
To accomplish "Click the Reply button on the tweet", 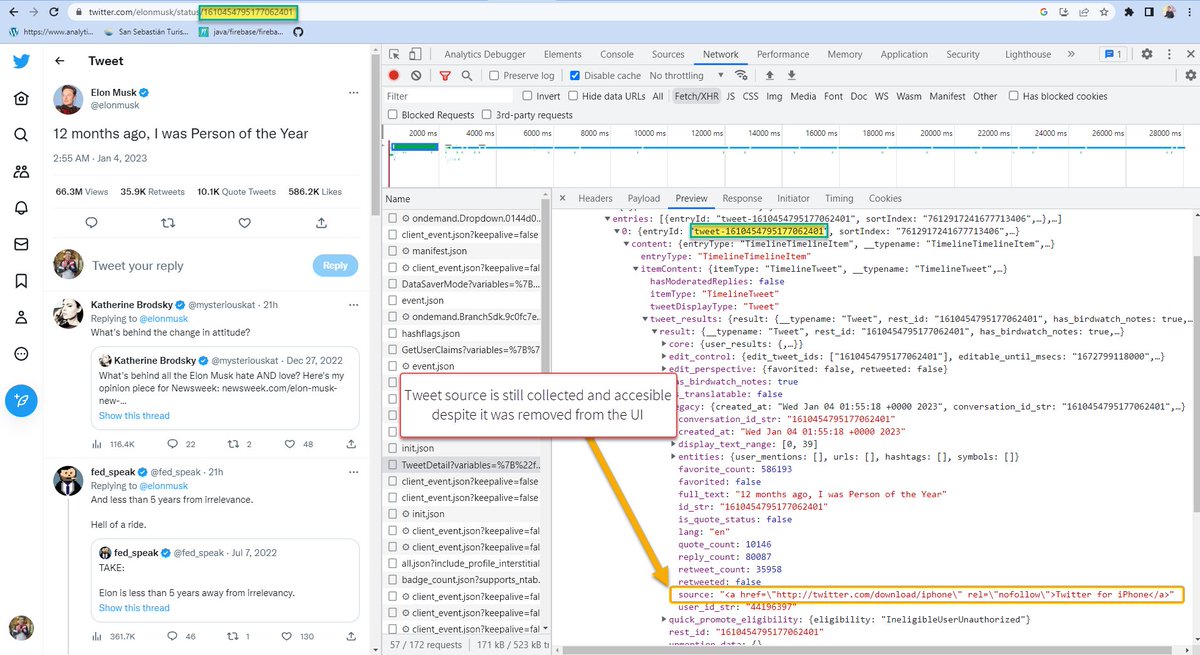I will [x=335, y=265].
